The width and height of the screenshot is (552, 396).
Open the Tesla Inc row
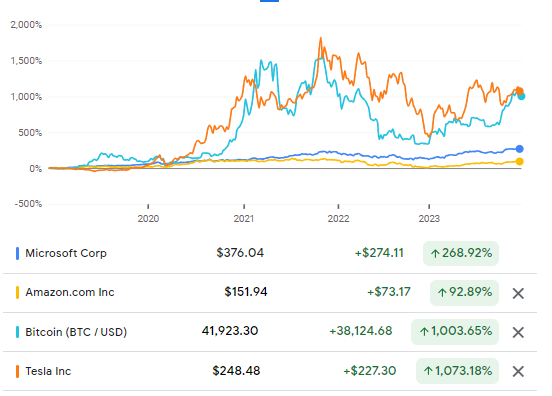270,371
